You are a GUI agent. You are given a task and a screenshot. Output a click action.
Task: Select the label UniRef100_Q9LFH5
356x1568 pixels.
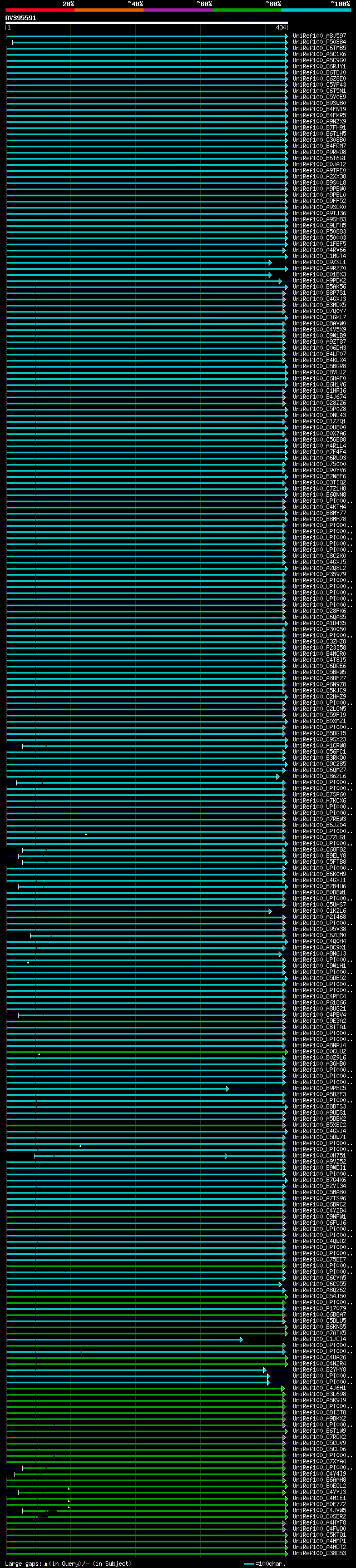tap(319, 226)
